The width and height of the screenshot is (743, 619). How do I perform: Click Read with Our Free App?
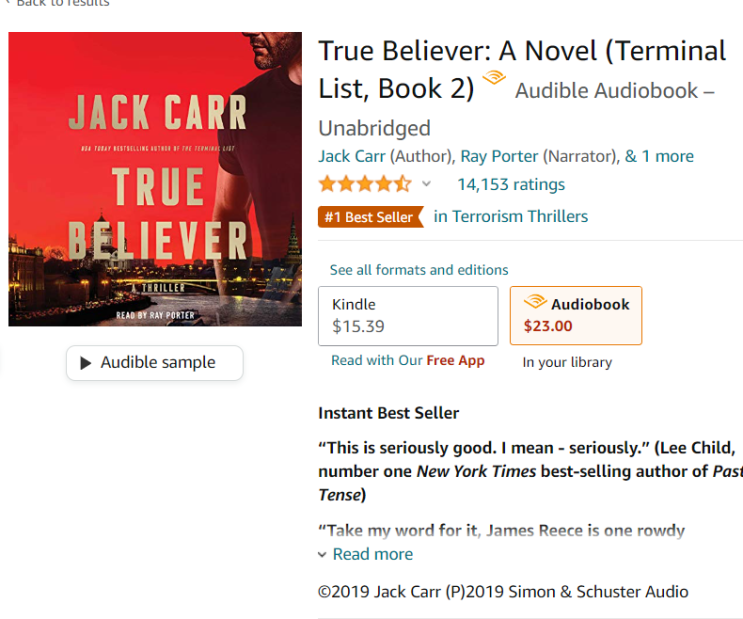[408, 360]
